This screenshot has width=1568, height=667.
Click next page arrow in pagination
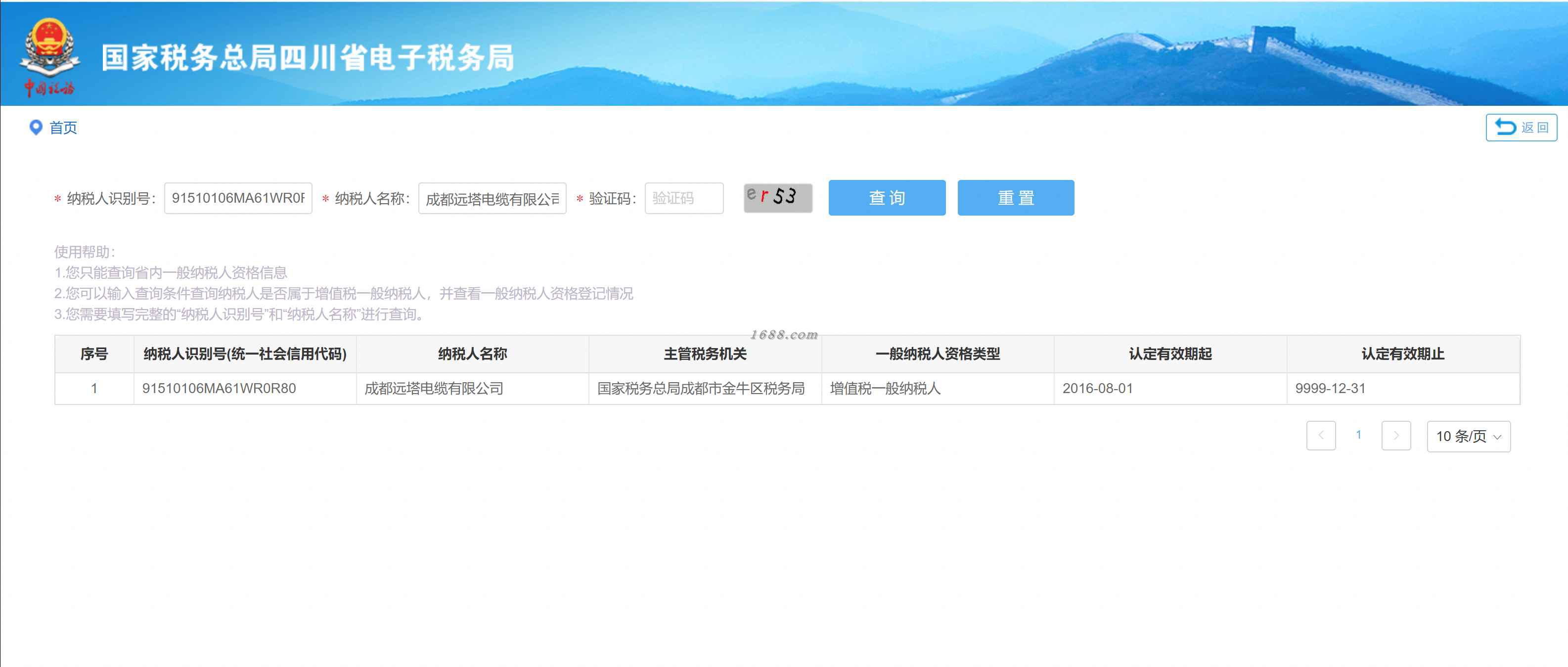pyautogui.click(x=1396, y=436)
